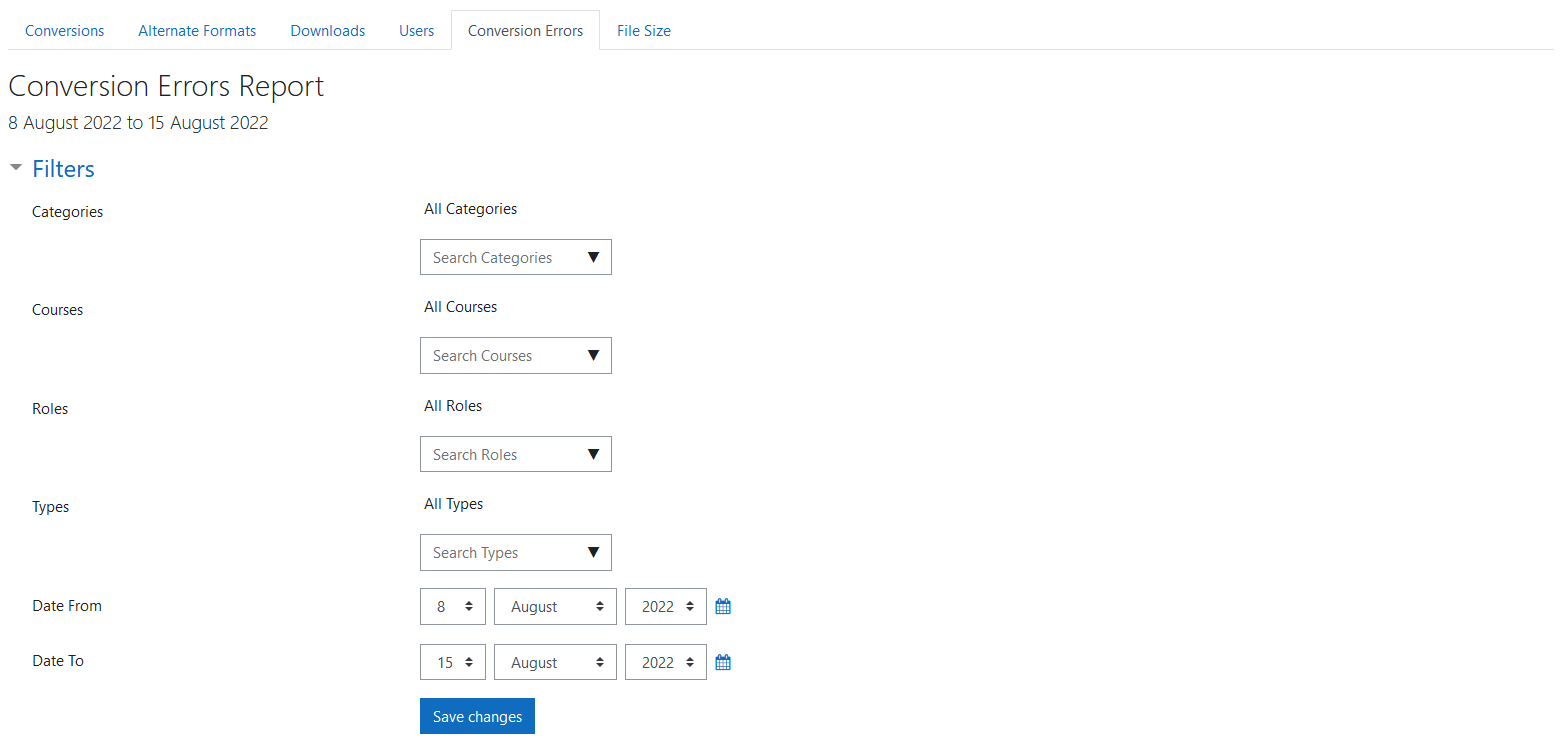This screenshot has height=740, width=1562.
Task: Open the Date To month dropdown
Action: pyautogui.click(x=555, y=662)
